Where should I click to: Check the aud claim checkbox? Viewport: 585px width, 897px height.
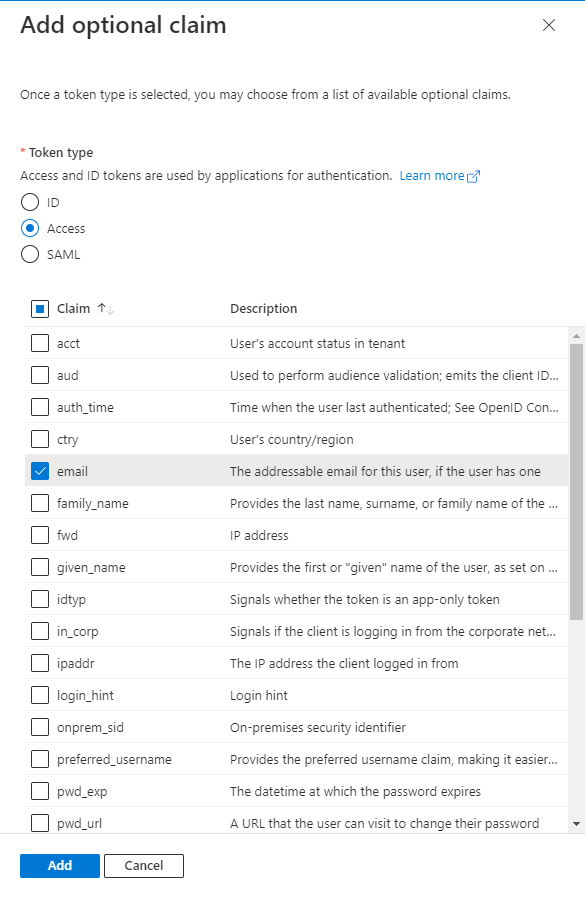tap(39, 375)
